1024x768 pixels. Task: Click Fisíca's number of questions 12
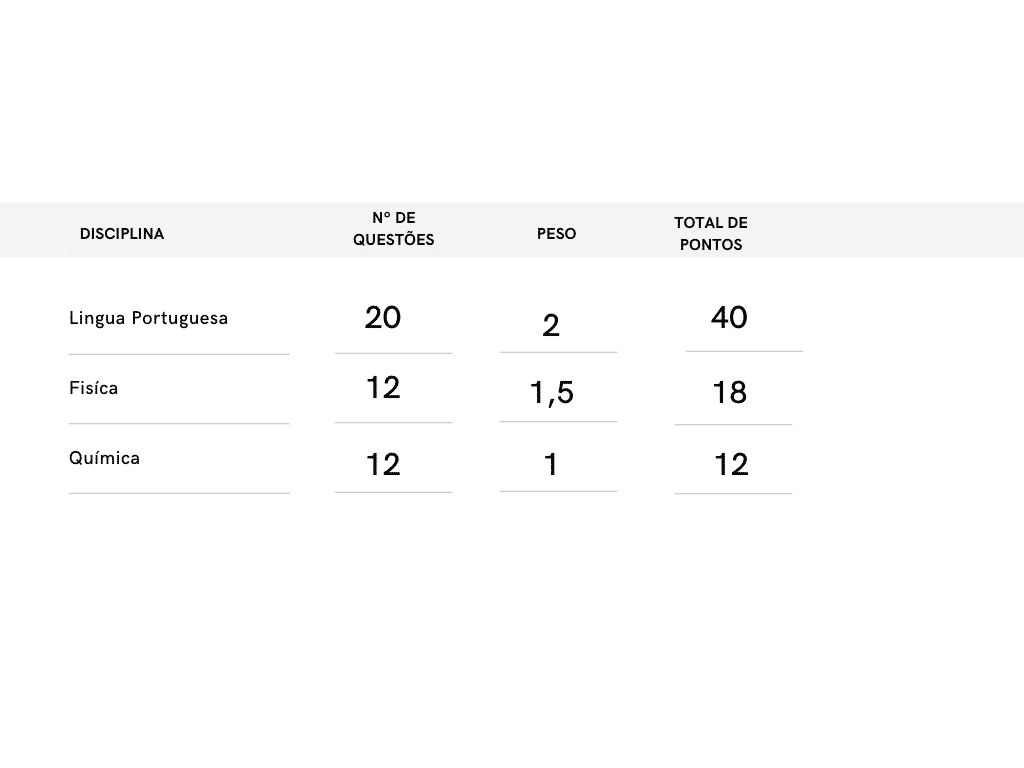pyautogui.click(x=383, y=388)
